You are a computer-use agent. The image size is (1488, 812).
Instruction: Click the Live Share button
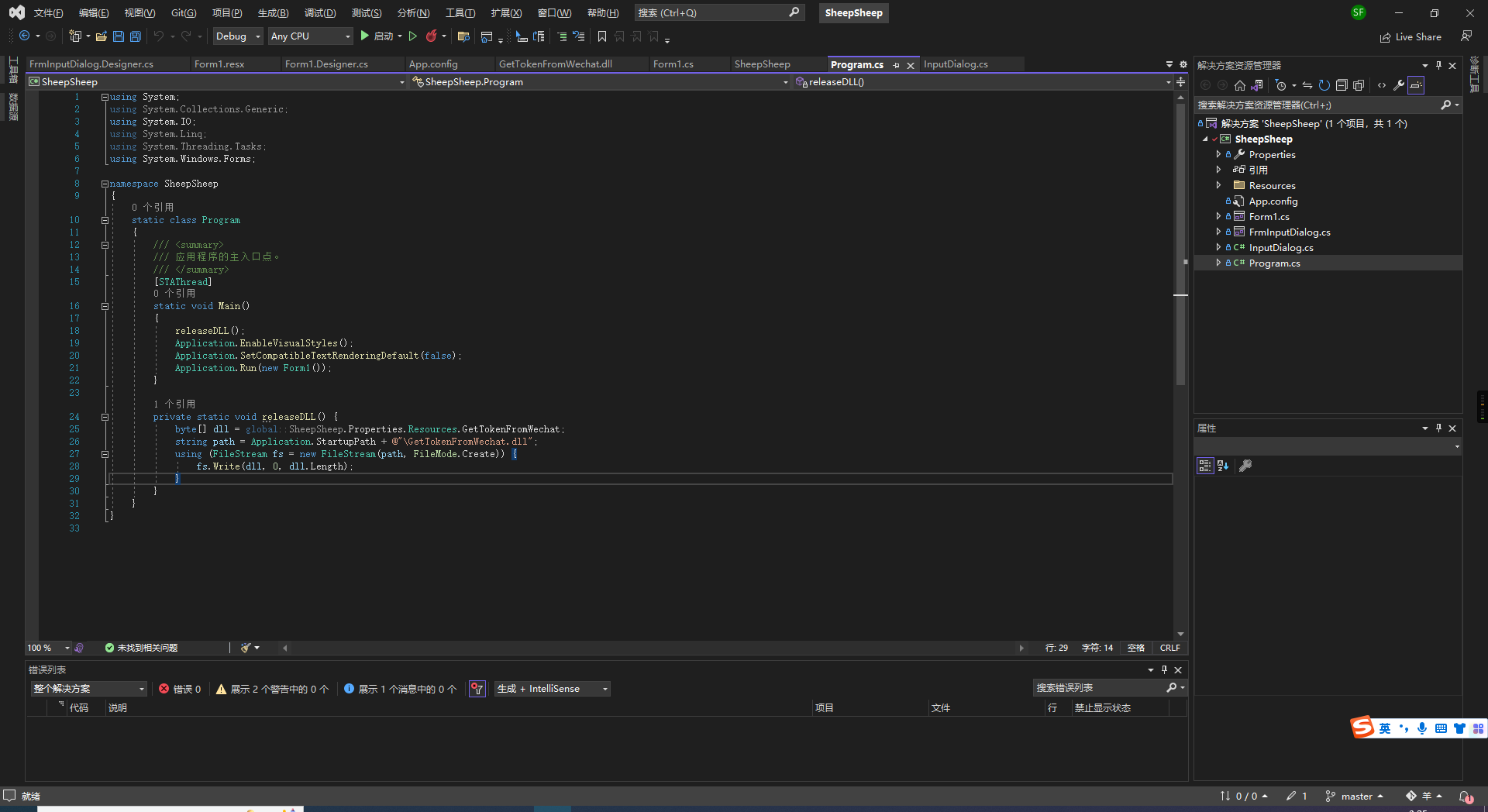click(x=1410, y=36)
